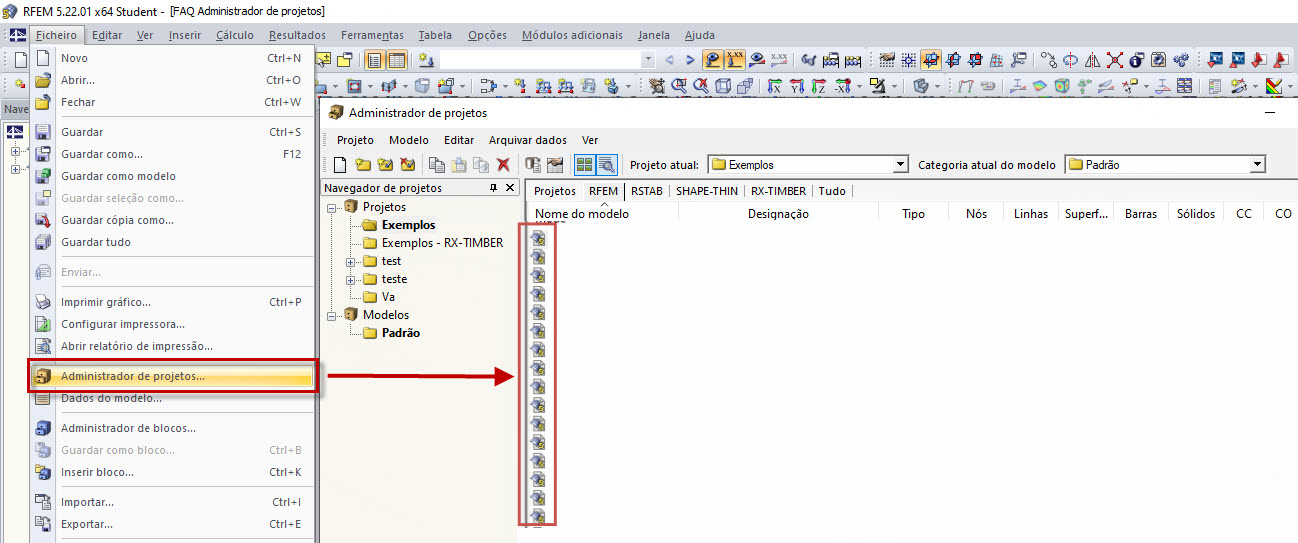The width and height of the screenshot is (1298, 543).
Task: Click the paste clipboard icon in project manager toolbar
Action: click(x=458, y=165)
